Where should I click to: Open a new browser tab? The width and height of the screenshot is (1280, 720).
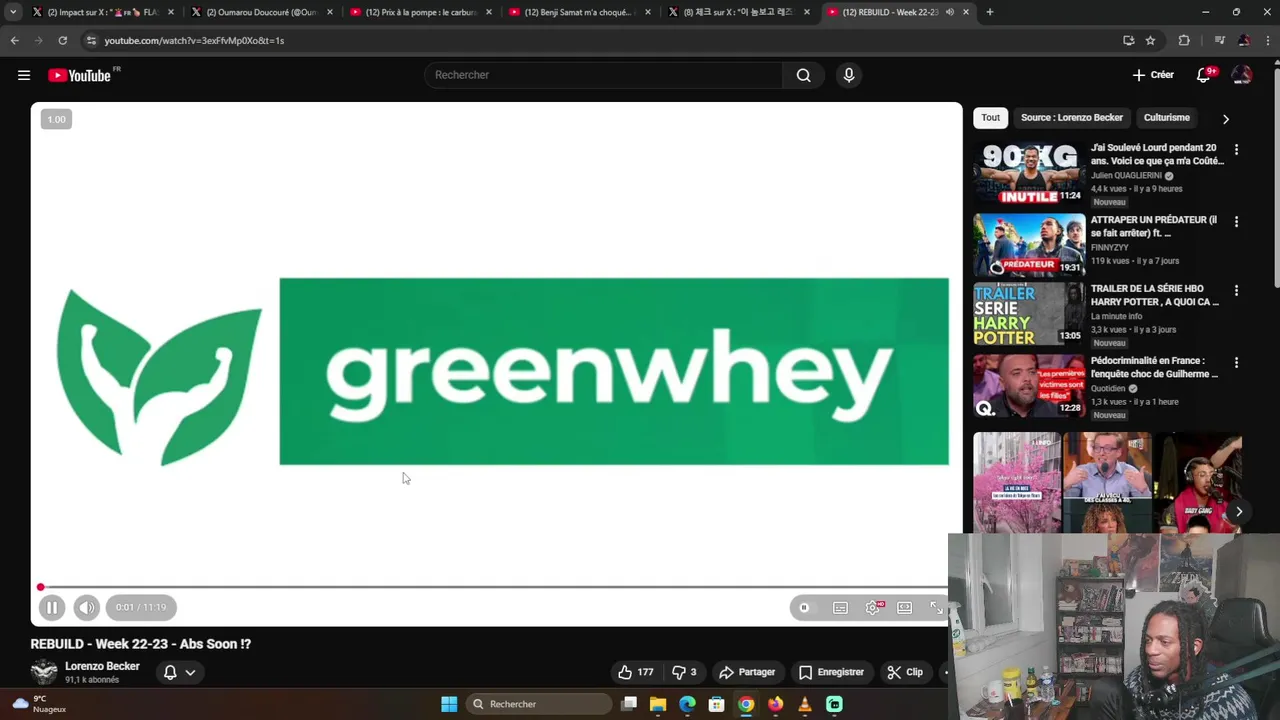(x=990, y=12)
